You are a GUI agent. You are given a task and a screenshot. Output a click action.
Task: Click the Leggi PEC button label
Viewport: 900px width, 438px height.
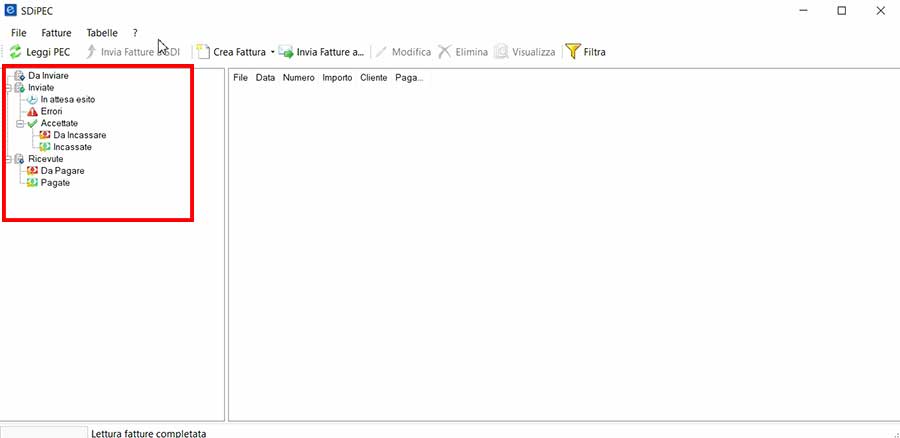(48, 52)
